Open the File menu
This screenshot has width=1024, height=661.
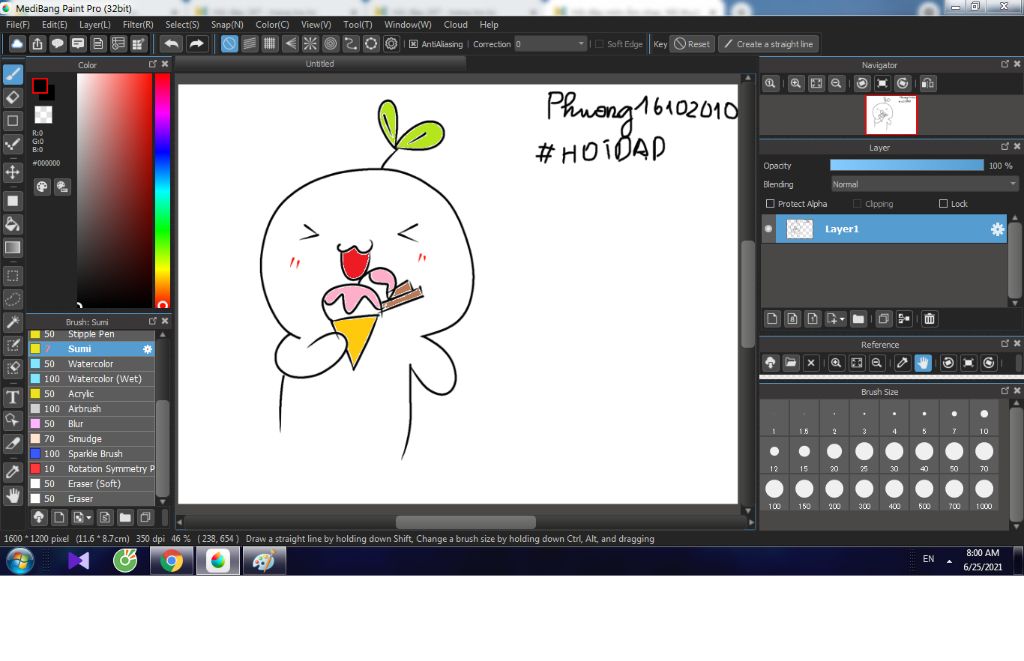point(18,24)
